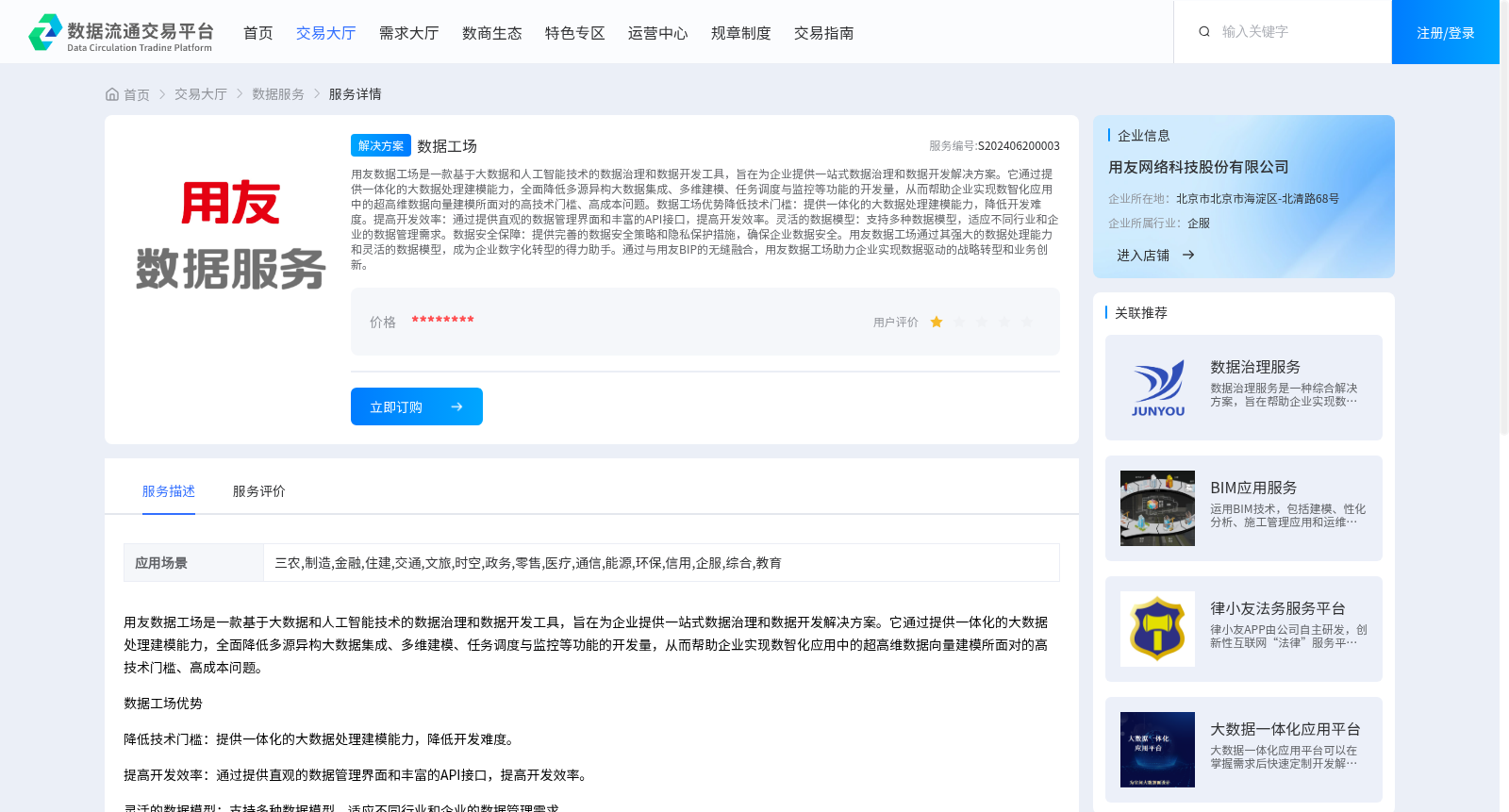This screenshot has width=1509, height=812.
Task: Click the 立即订购 button
Action: (417, 406)
